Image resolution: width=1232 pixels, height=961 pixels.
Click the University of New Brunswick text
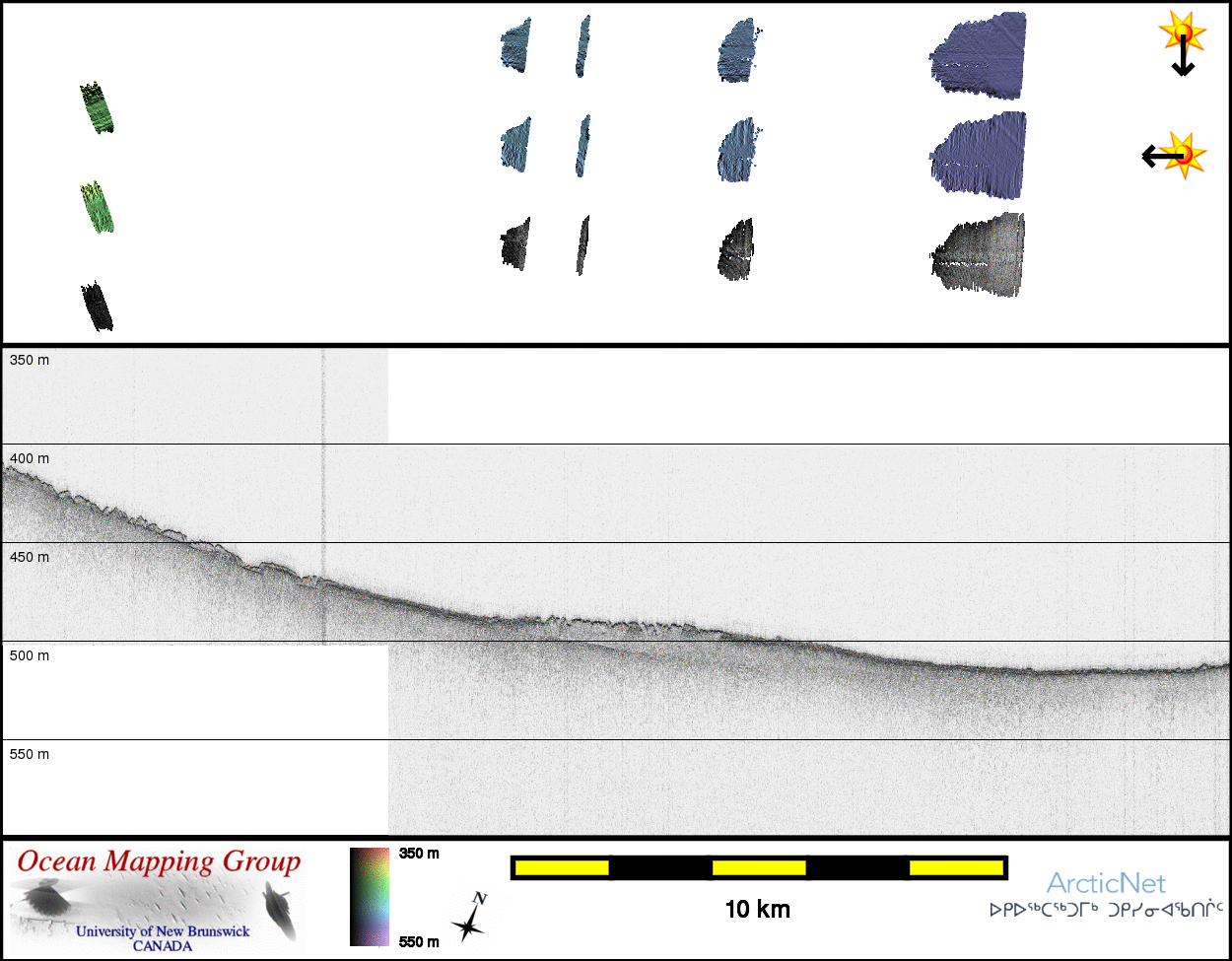point(163,931)
